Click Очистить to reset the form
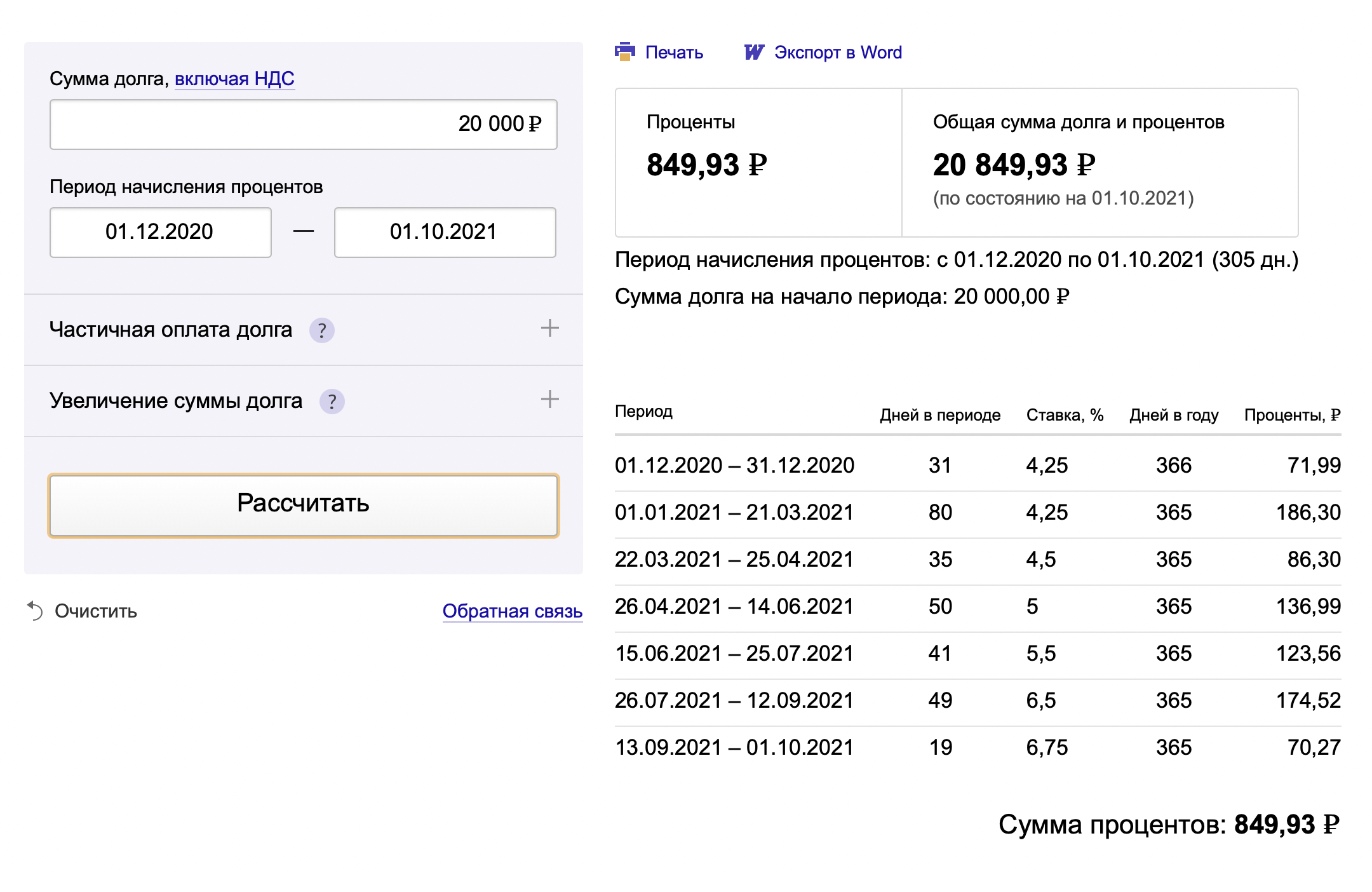Viewport: 1372px width, 892px height. click(96, 611)
